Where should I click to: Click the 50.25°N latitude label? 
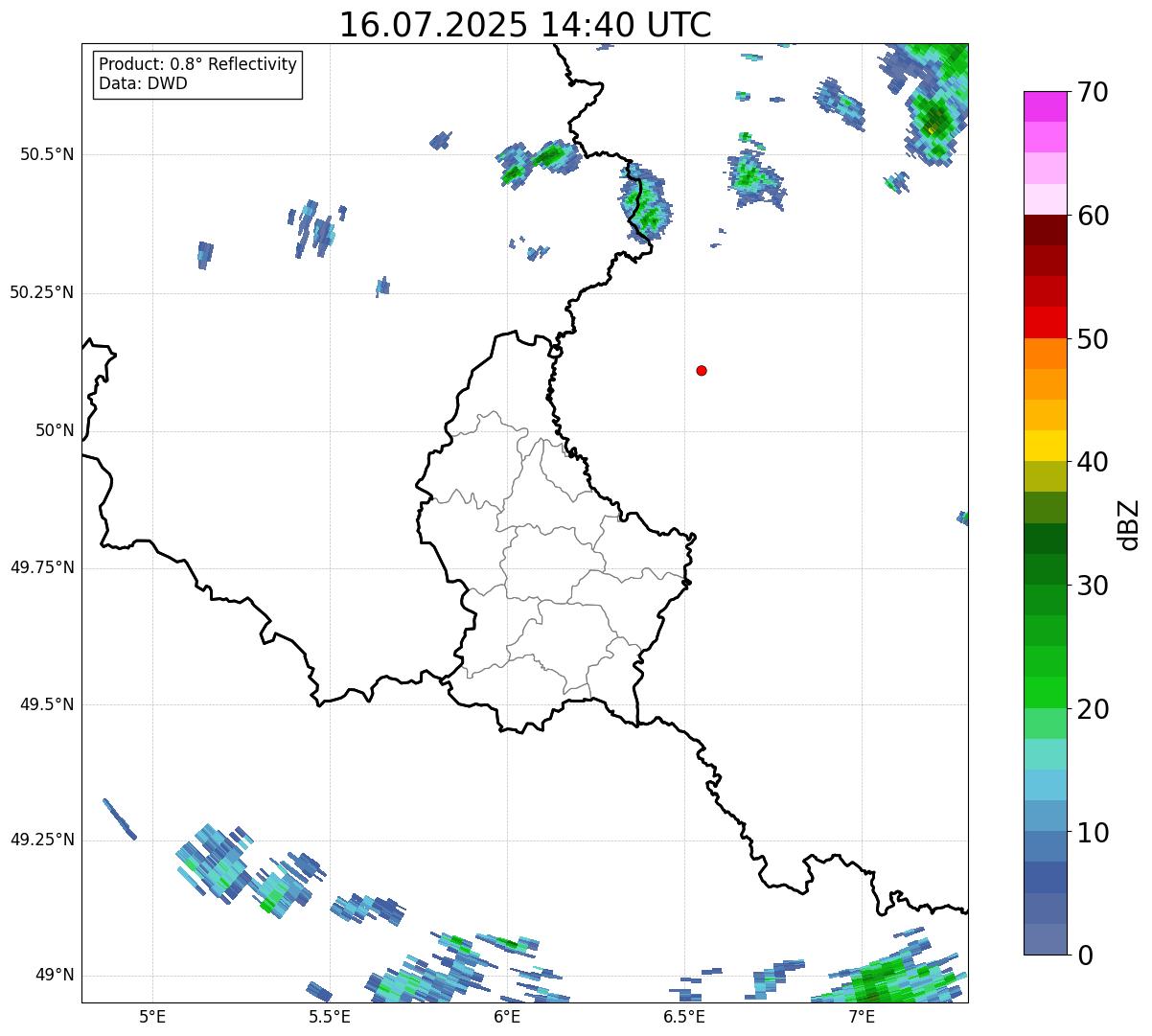point(41,292)
